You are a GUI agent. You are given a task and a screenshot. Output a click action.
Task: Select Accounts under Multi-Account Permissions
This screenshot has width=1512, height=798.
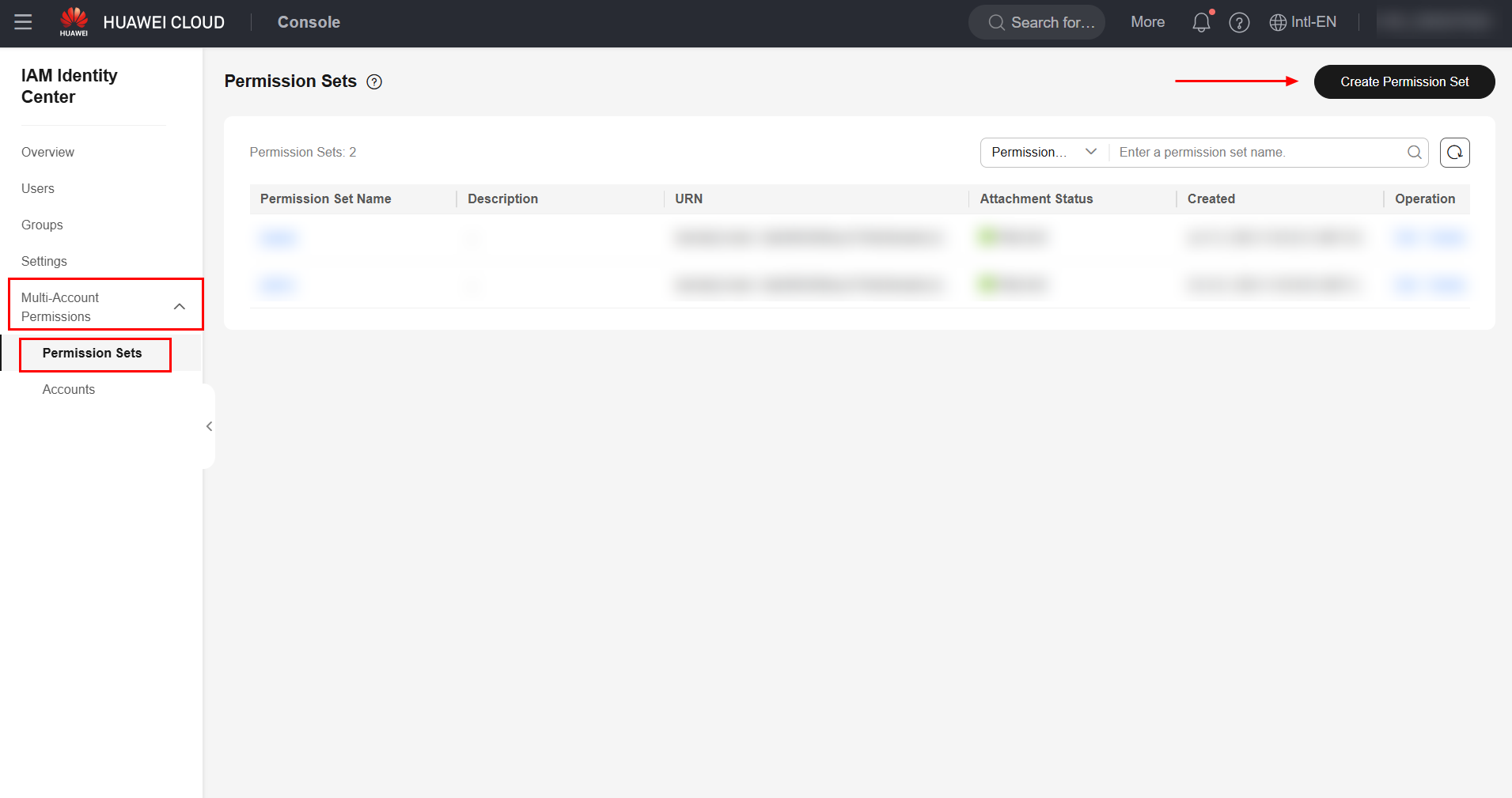[69, 389]
